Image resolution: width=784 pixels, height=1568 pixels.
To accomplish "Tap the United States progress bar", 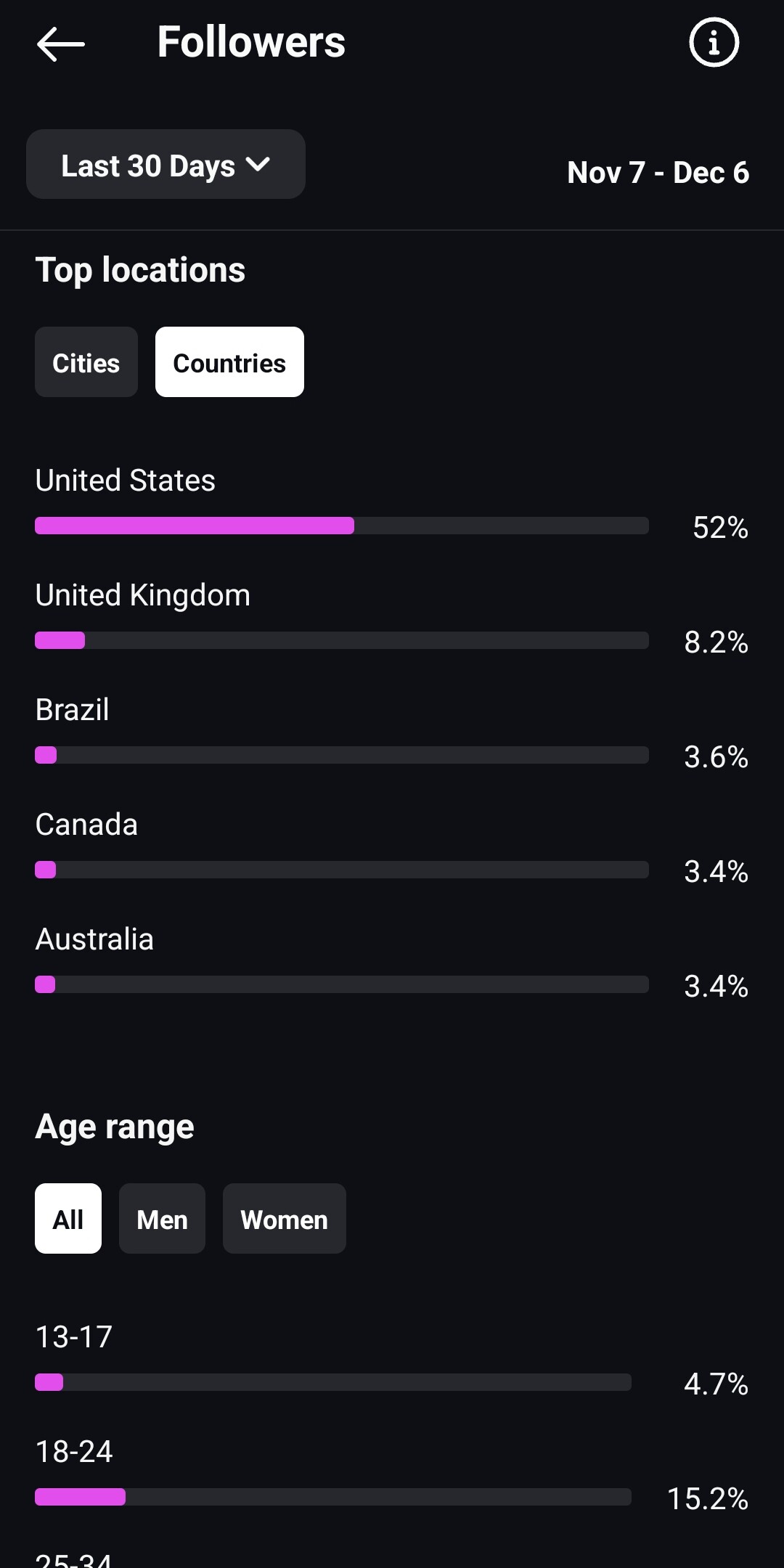I will tap(341, 526).
